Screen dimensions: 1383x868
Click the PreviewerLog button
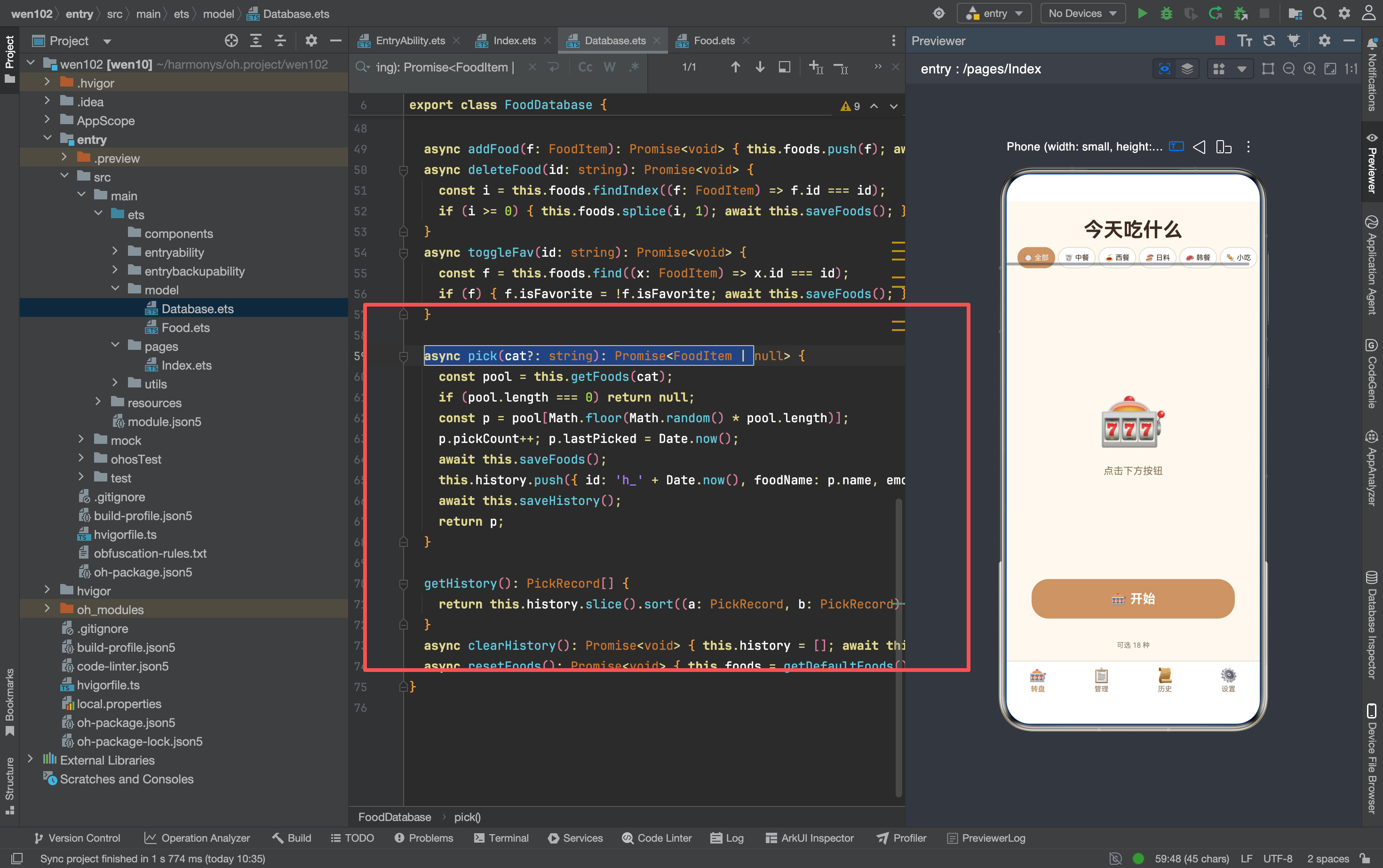coord(986,837)
